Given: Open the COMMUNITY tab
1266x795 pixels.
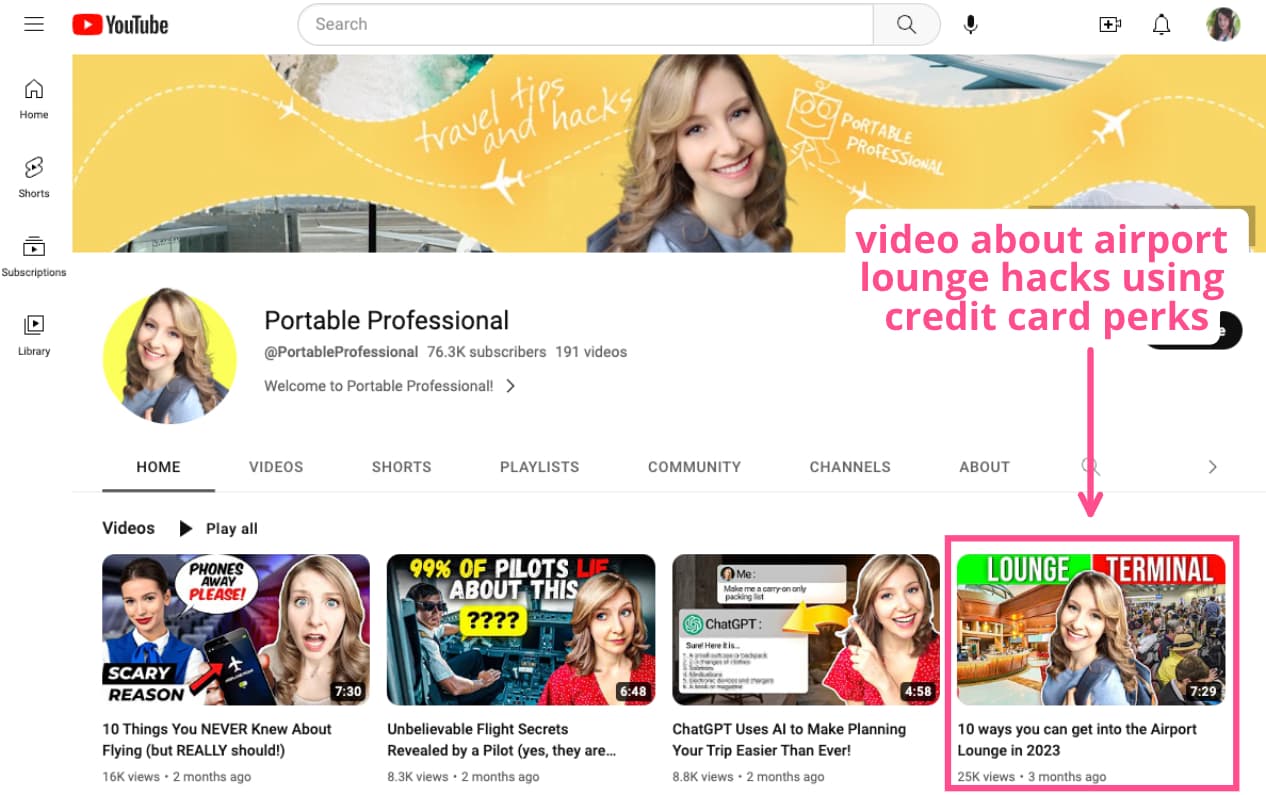Looking at the screenshot, I should click(694, 467).
